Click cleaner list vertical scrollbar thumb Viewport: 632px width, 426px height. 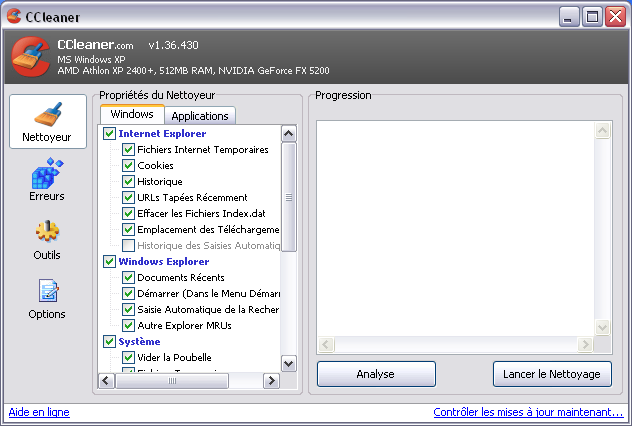[x=289, y=197]
